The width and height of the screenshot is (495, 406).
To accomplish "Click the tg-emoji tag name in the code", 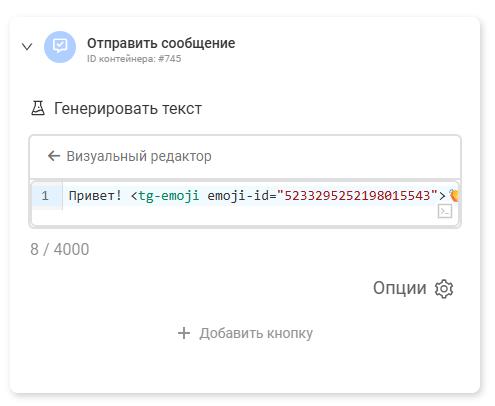I will point(169,196).
